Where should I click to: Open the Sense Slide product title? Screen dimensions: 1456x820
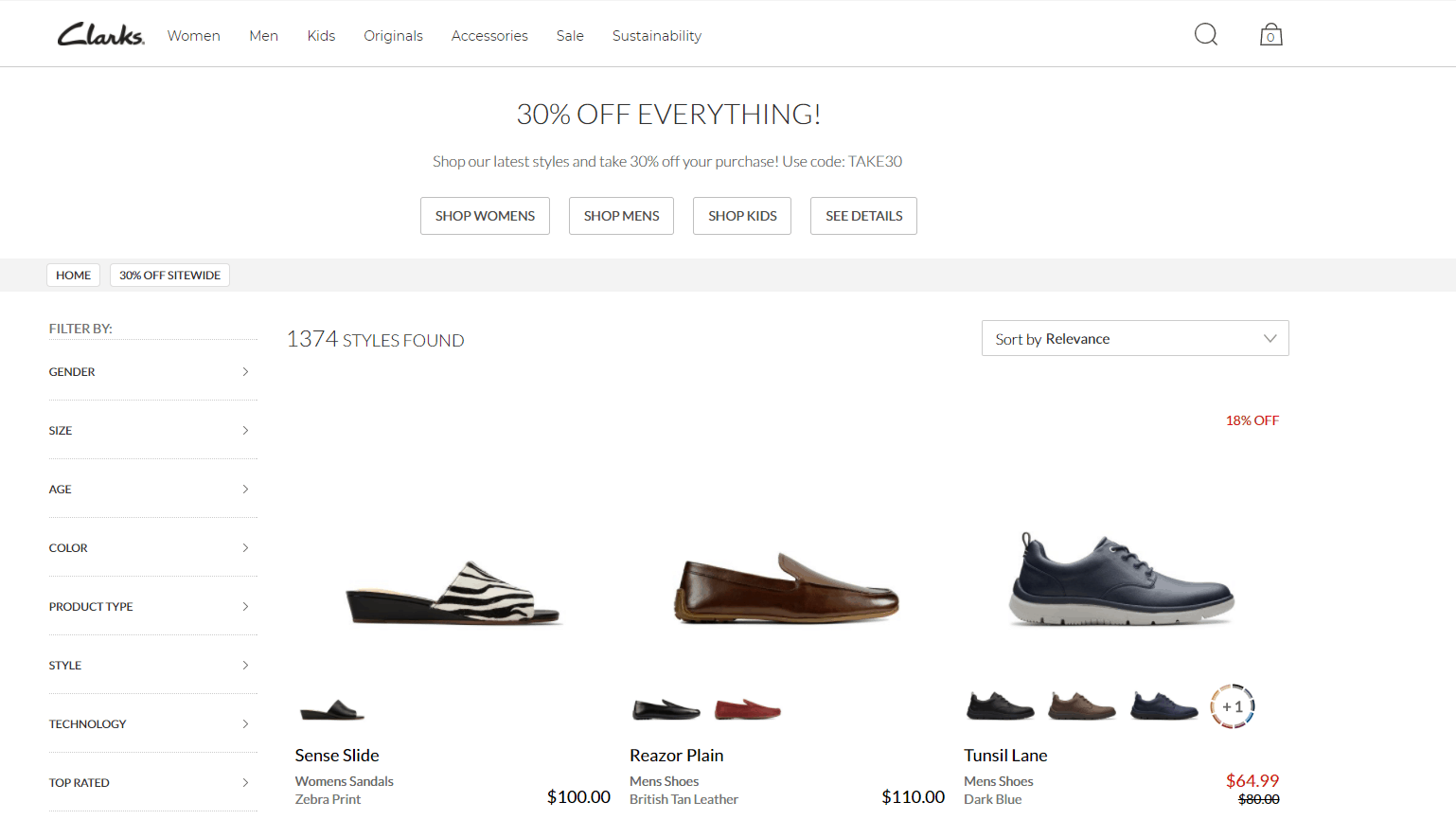337,756
